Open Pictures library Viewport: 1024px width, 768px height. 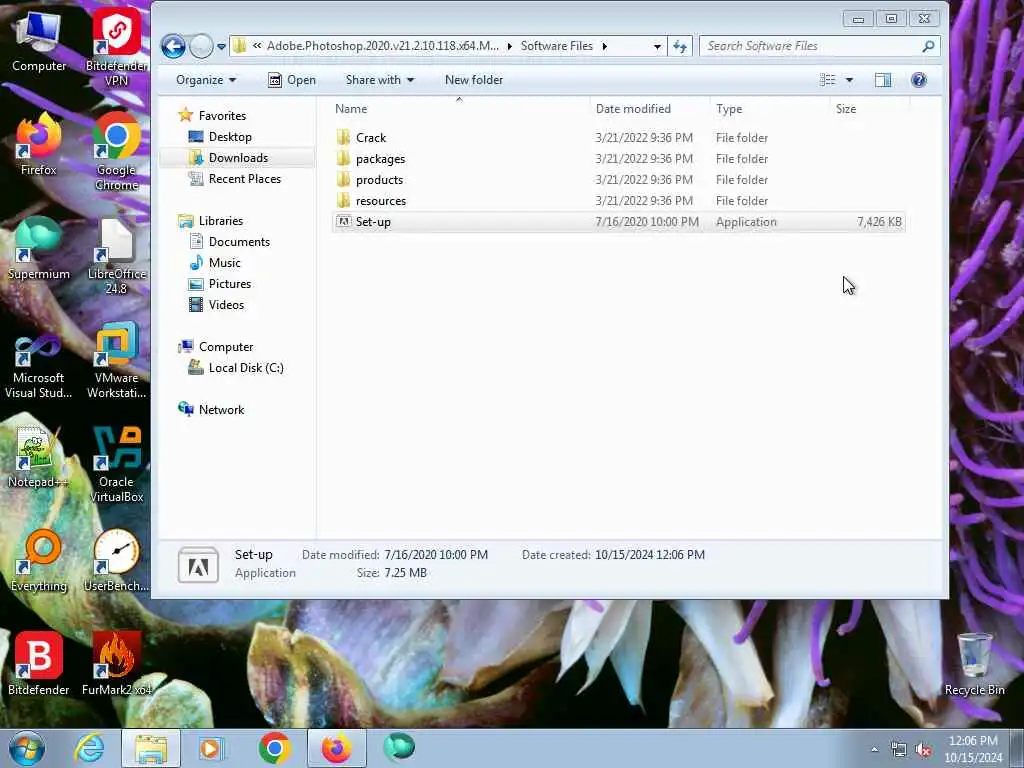pos(219,283)
